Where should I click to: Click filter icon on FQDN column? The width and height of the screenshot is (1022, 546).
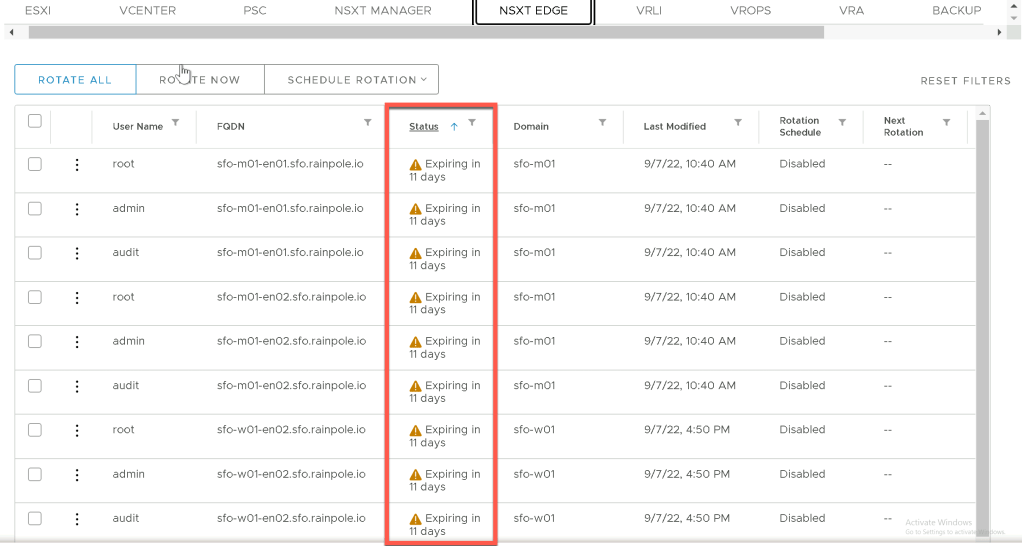click(367, 123)
